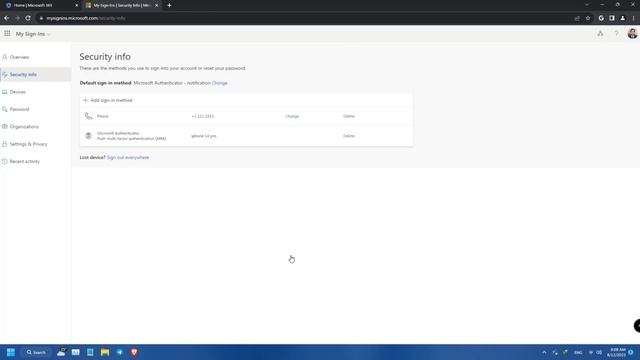
Task: Open the Brave browser taskbar icon
Action: point(134,352)
